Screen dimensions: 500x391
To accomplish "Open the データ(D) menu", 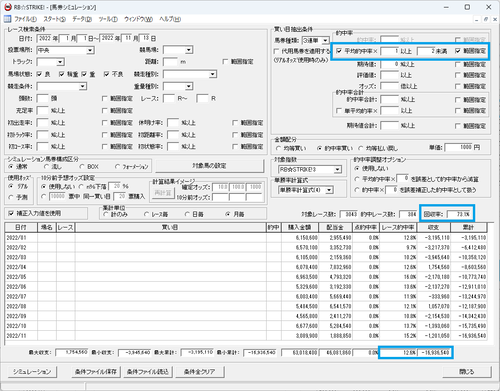I will point(82,19).
